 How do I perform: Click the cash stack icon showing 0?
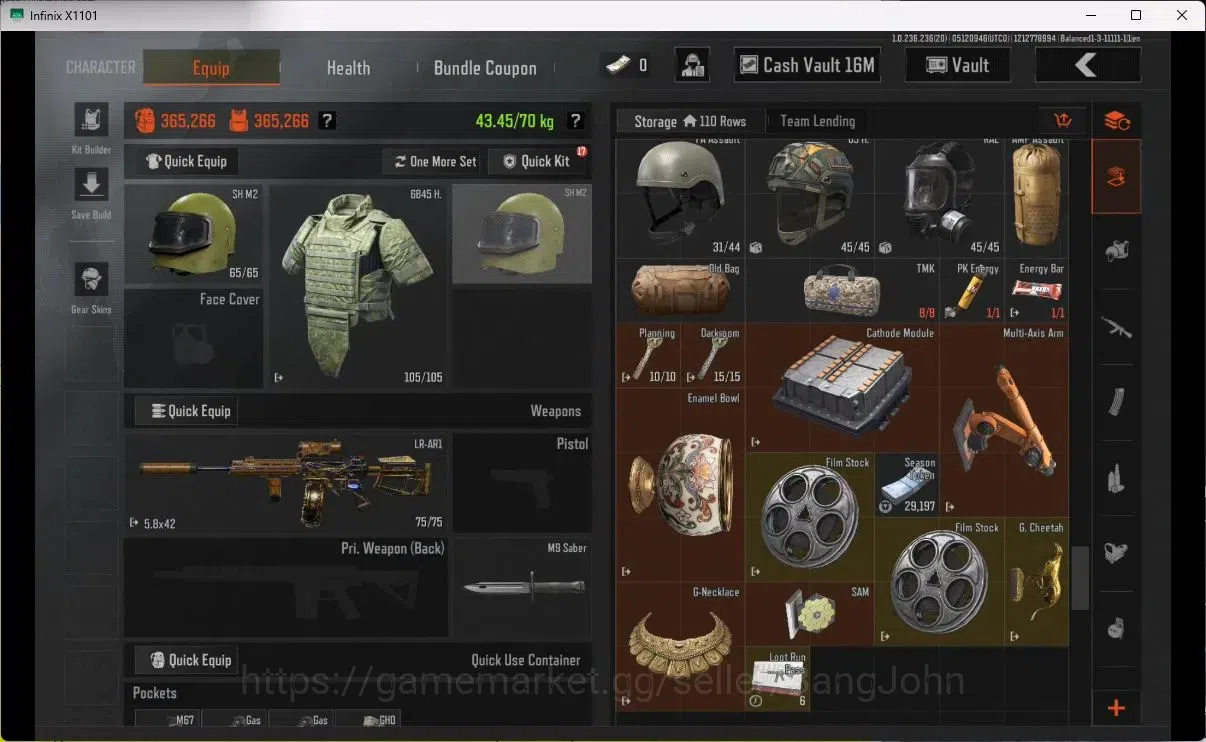pos(617,66)
